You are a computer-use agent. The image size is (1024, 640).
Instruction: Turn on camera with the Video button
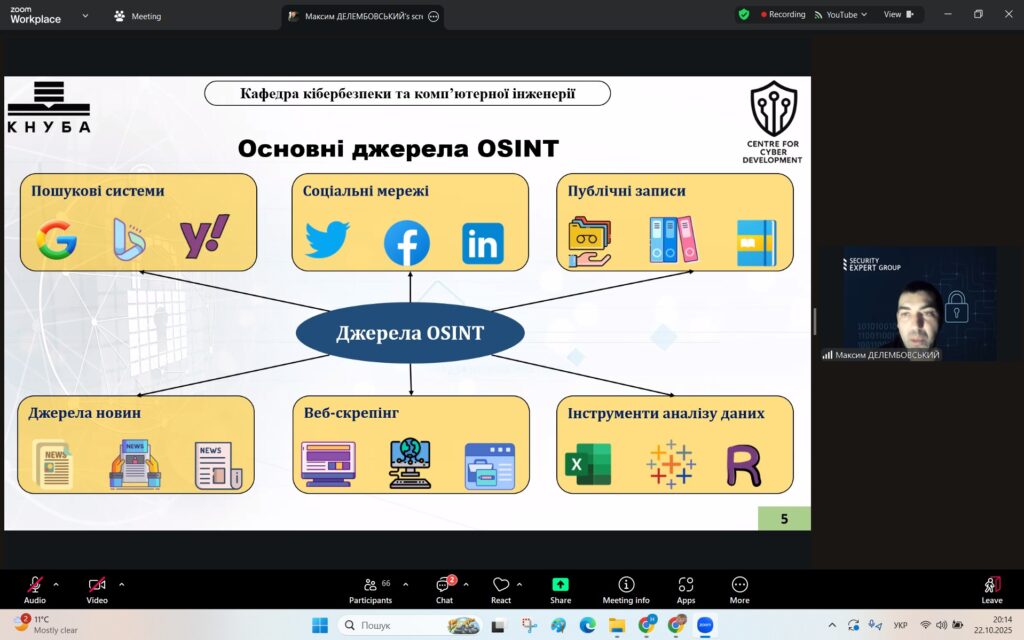(97, 586)
